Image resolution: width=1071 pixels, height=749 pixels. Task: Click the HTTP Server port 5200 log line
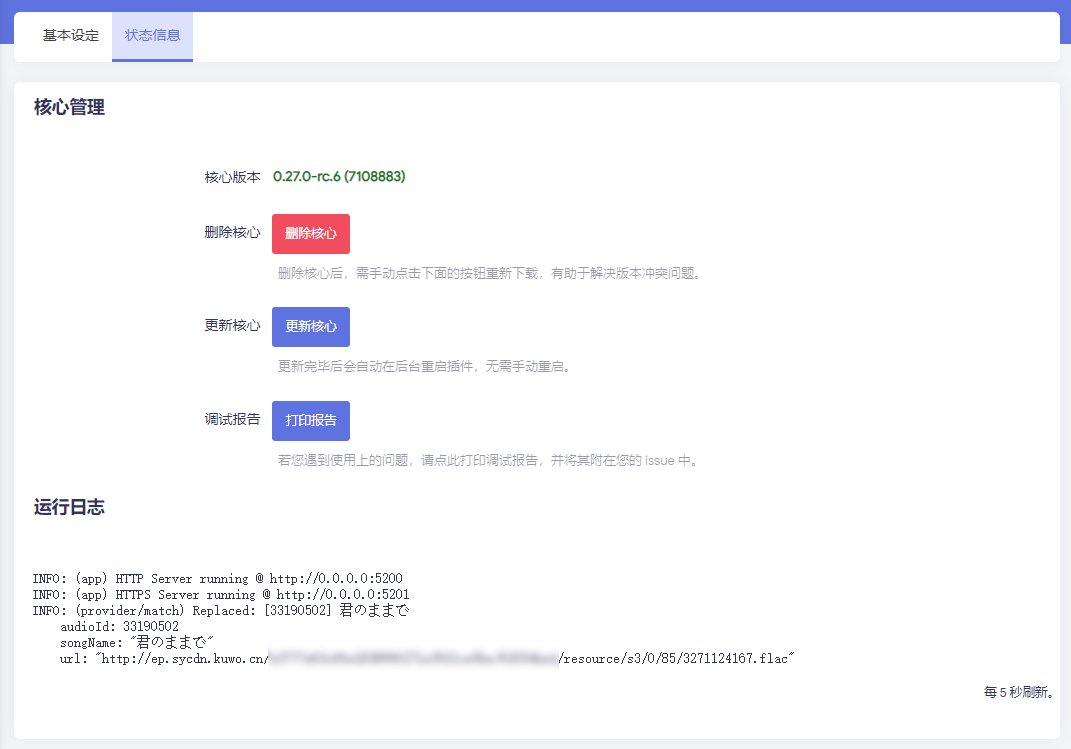point(218,579)
